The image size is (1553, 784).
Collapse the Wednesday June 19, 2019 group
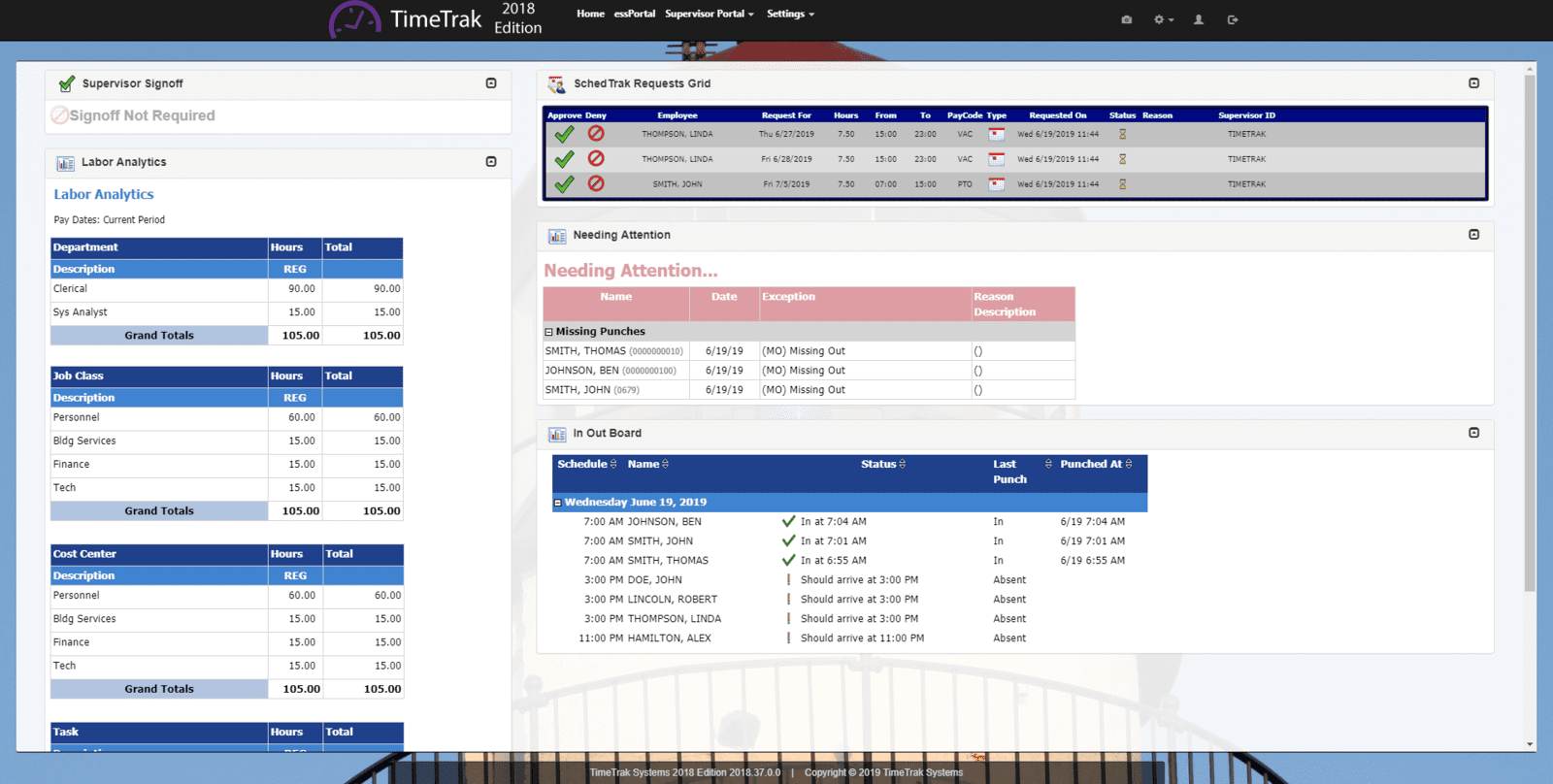pos(557,503)
